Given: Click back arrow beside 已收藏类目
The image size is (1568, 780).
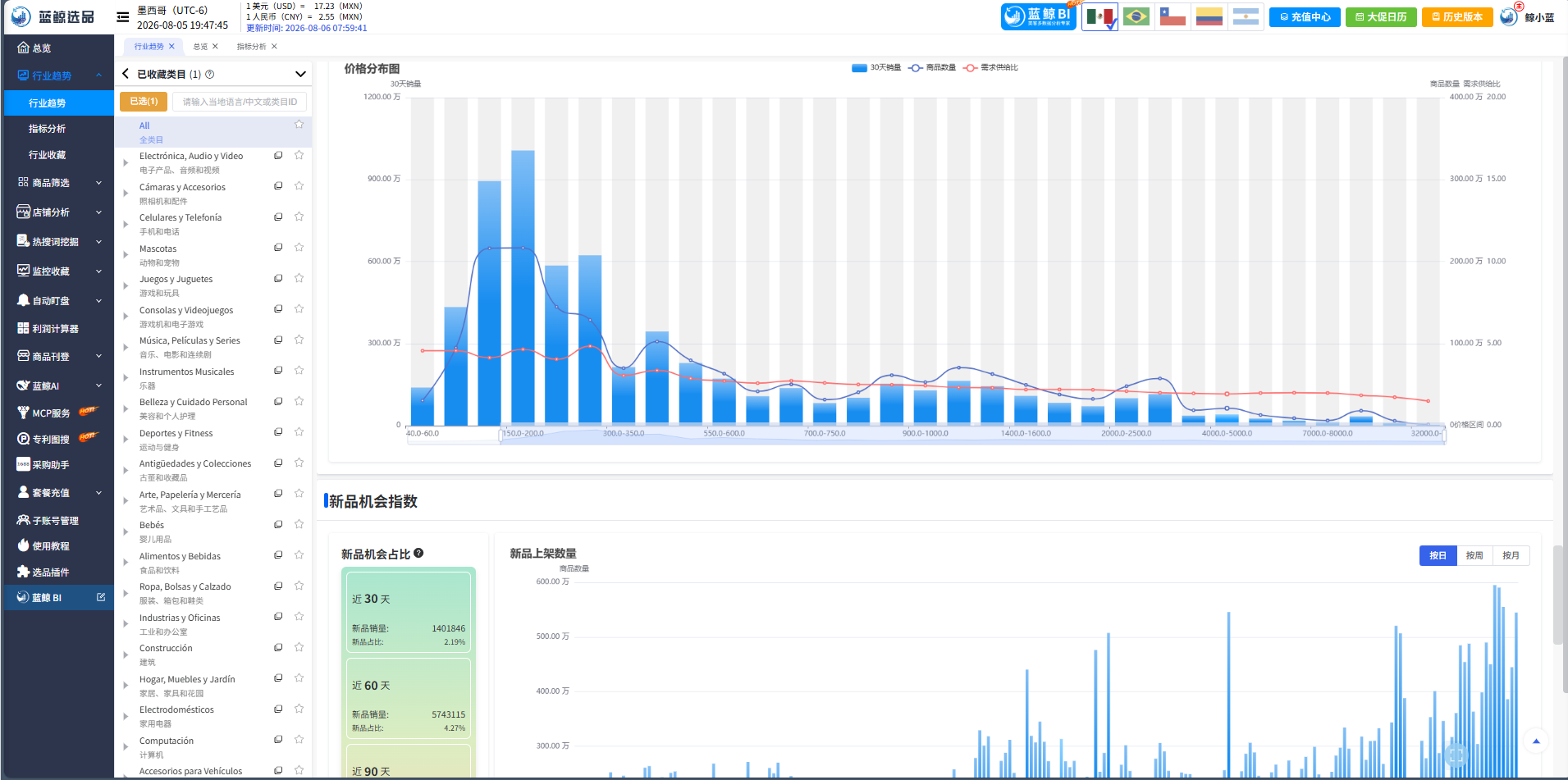Looking at the screenshot, I should 126,74.
